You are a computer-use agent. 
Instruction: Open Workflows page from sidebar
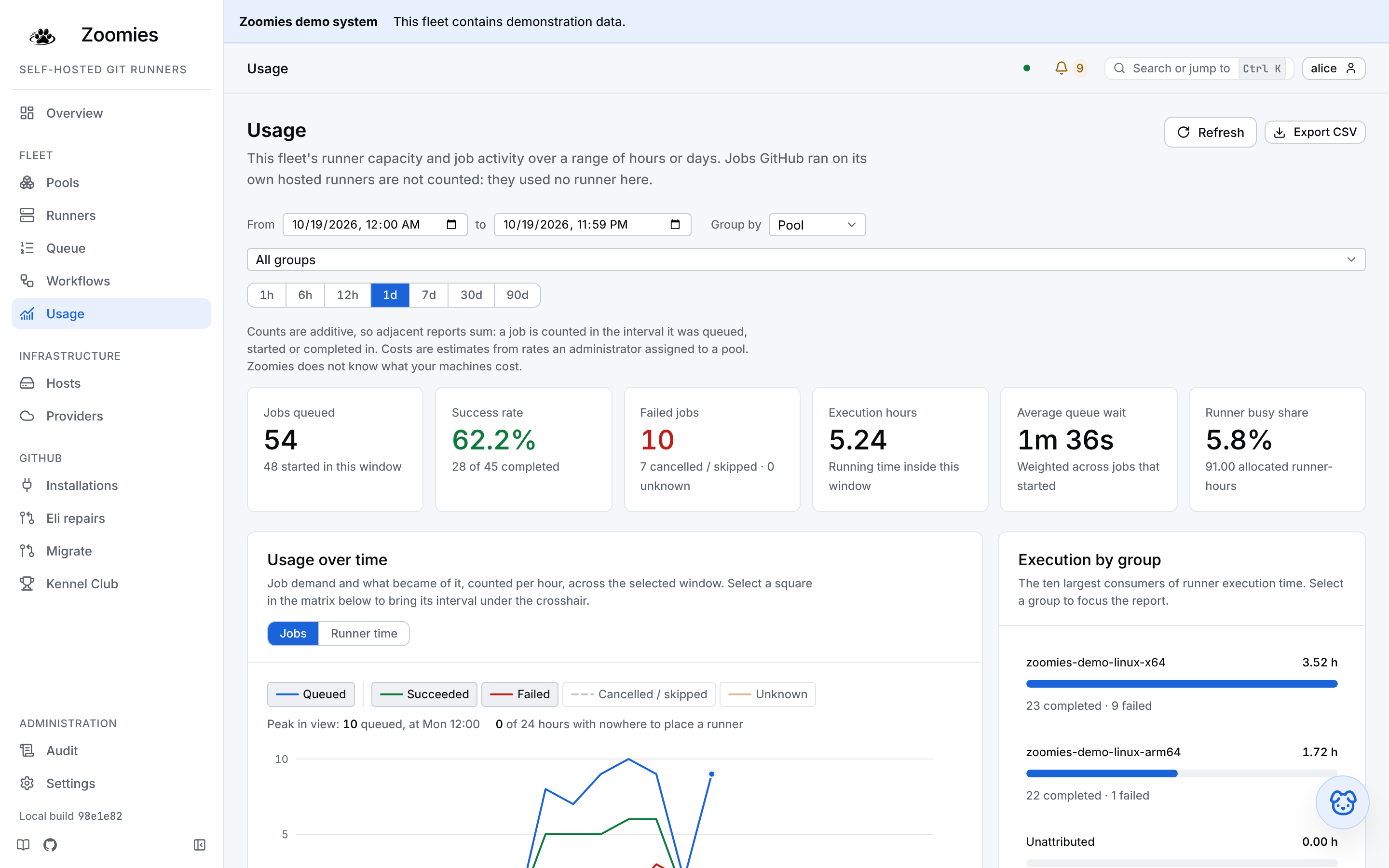coord(111,281)
